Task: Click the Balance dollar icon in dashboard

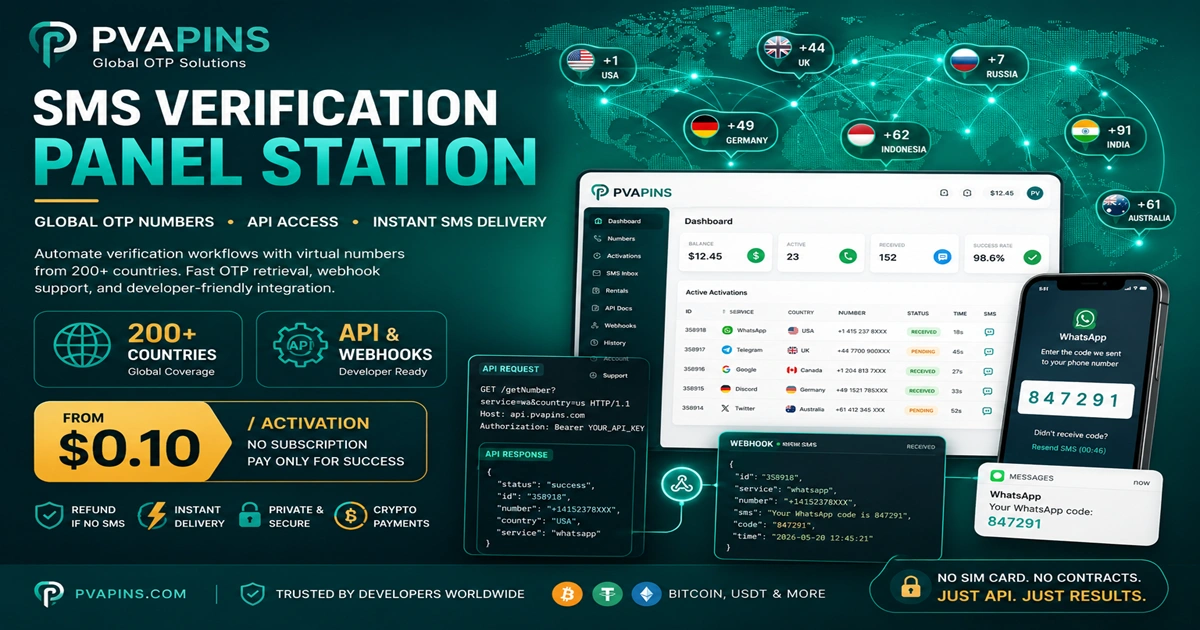Action: pyautogui.click(x=756, y=256)
